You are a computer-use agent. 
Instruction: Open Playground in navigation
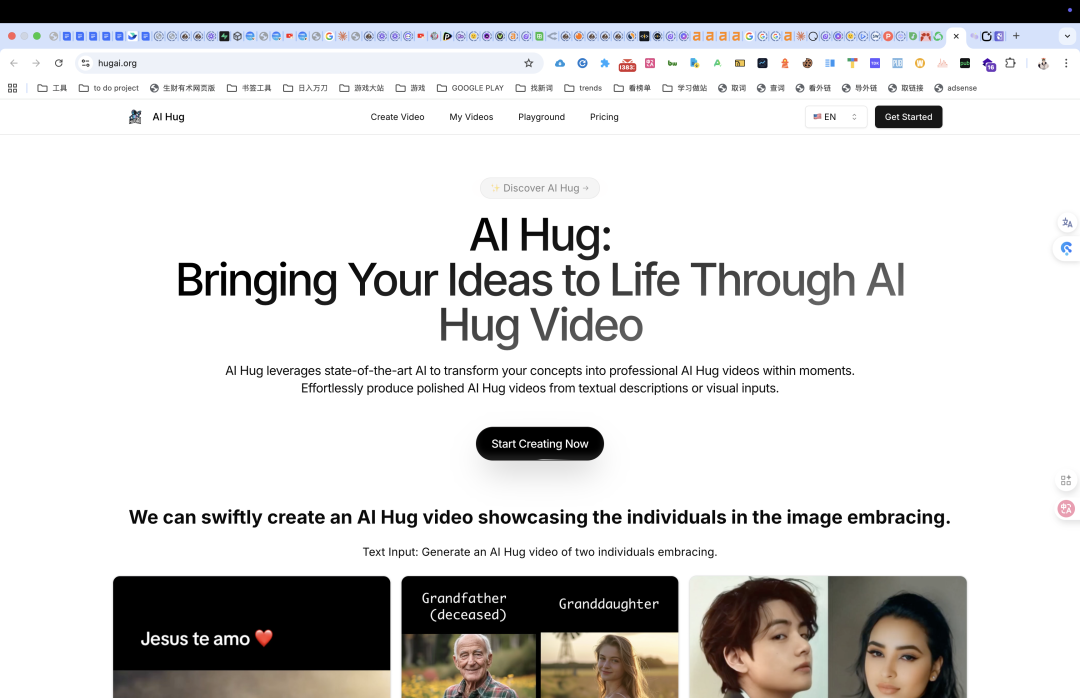[541, 117]
